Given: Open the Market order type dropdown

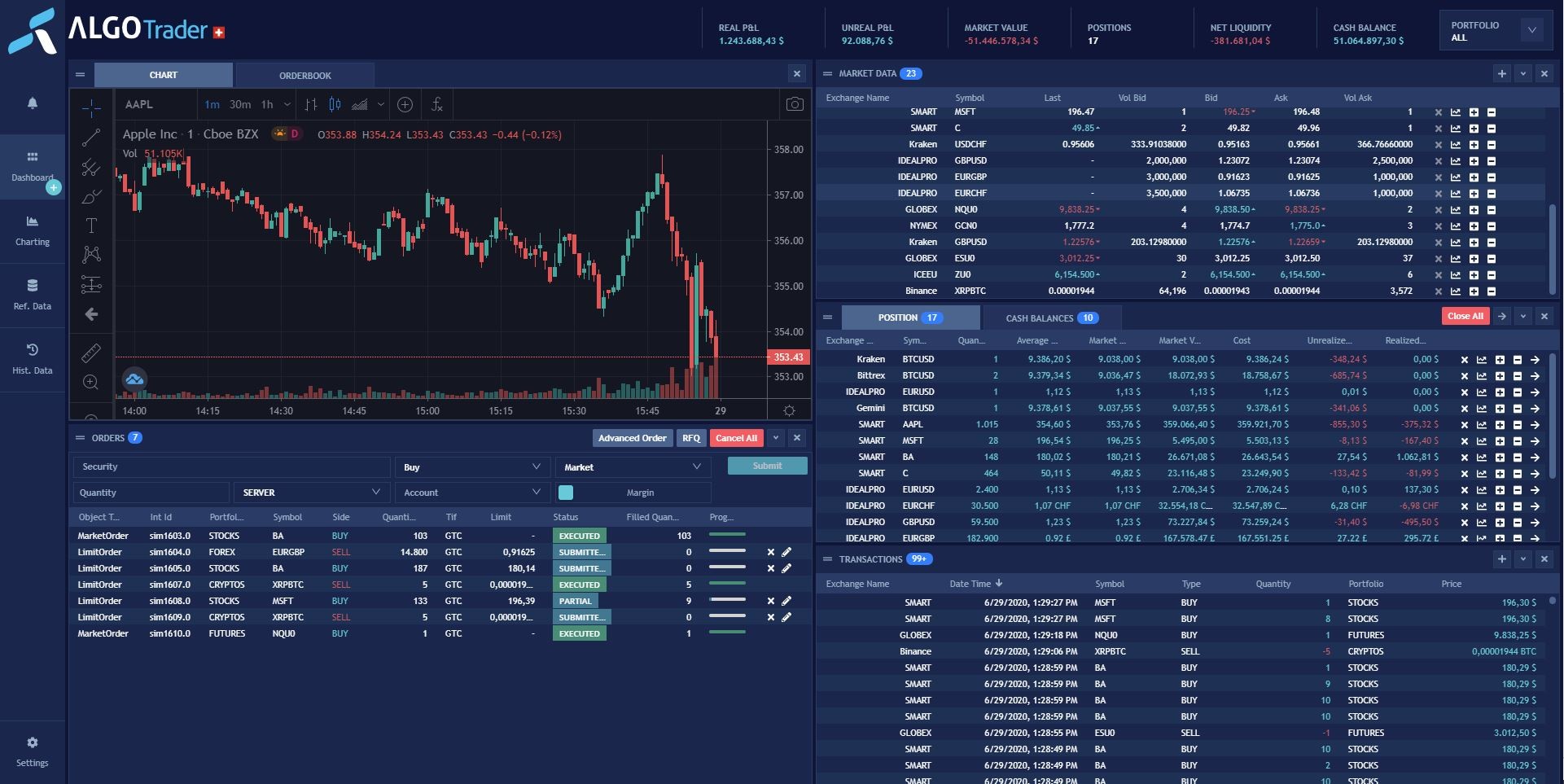Looking at the screenshot, I should 633,467.
